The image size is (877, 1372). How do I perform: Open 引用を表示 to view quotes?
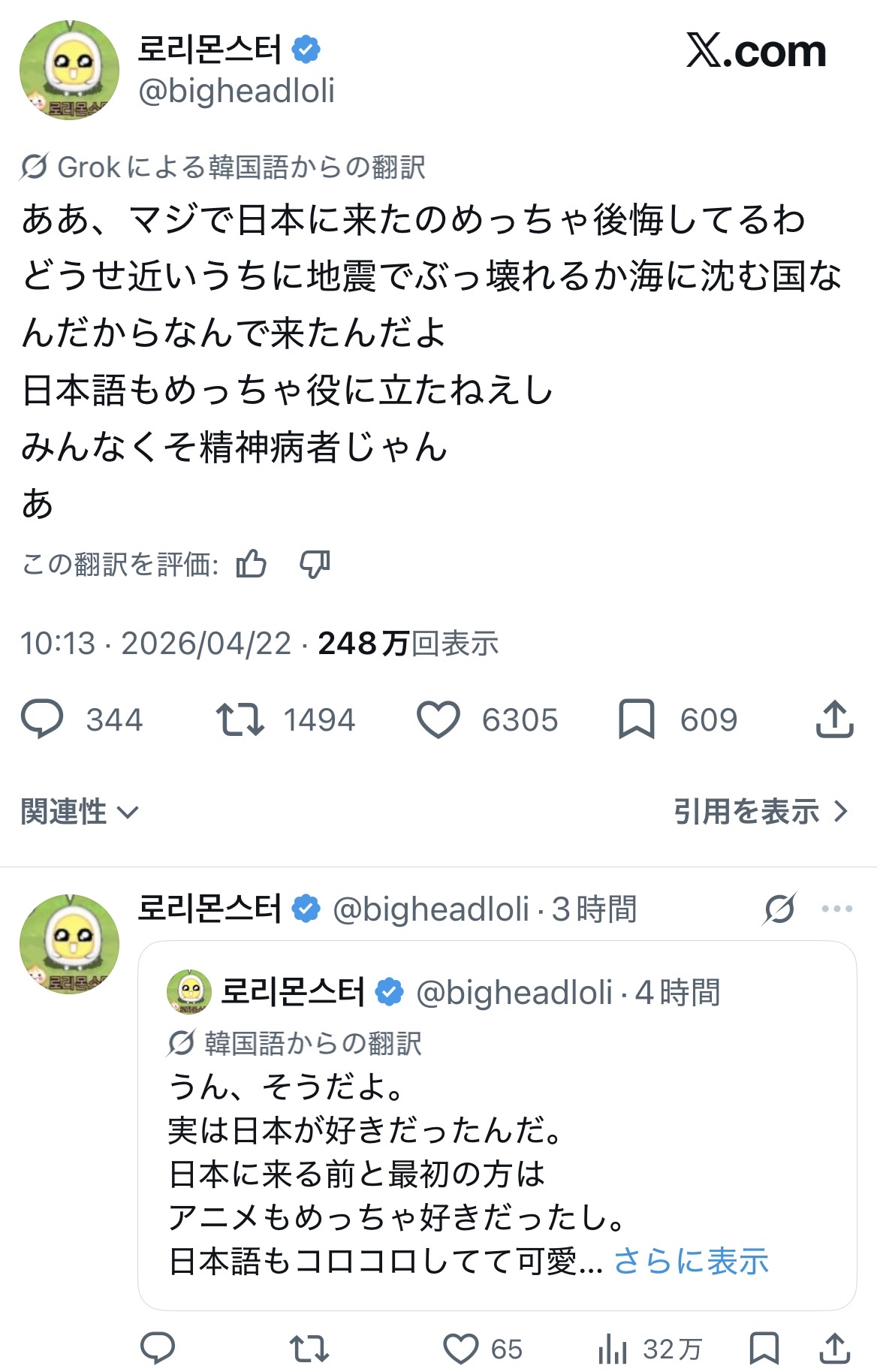760,811
